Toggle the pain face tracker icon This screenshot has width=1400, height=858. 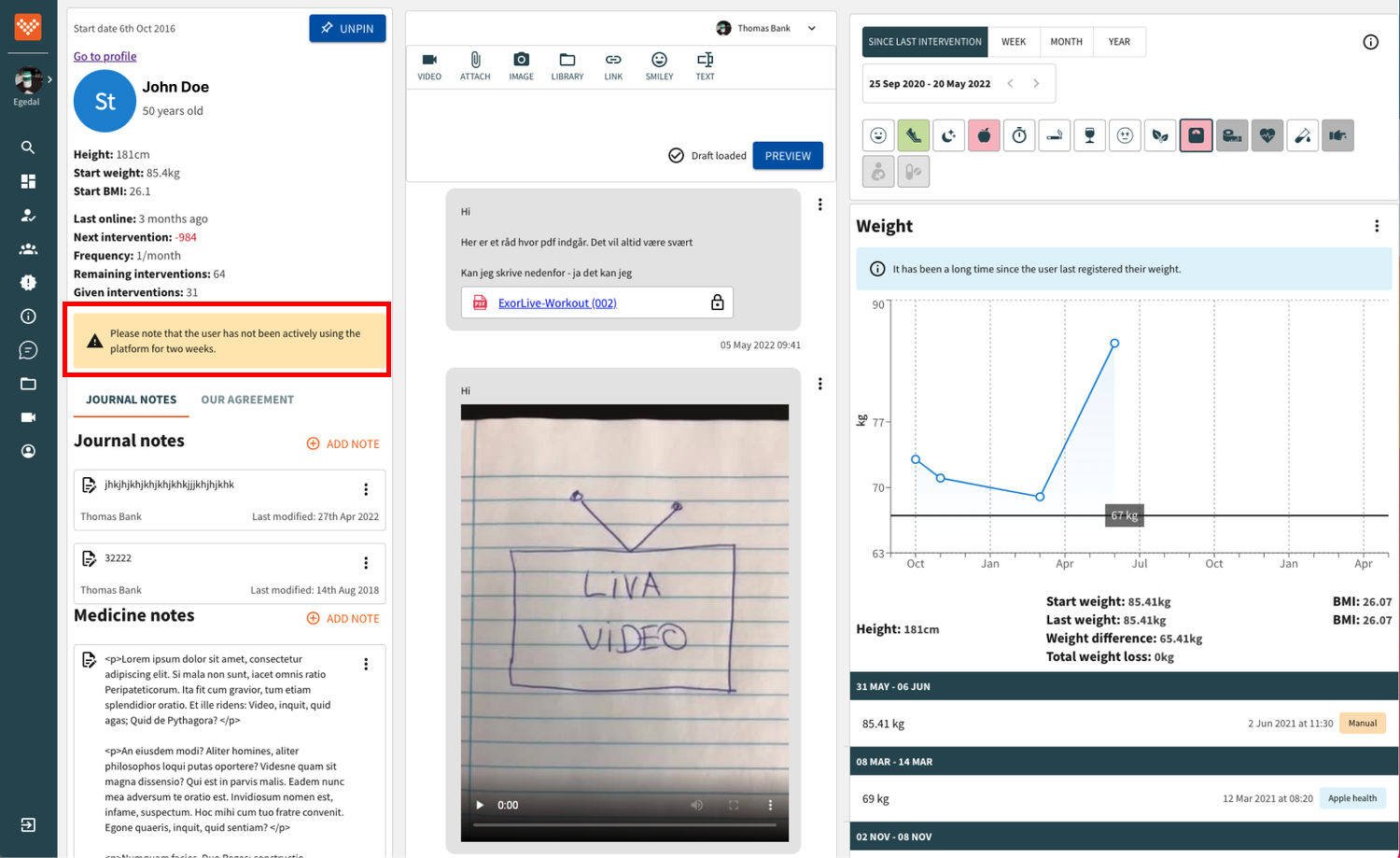pyautogui.click(x=1125, y=135)
